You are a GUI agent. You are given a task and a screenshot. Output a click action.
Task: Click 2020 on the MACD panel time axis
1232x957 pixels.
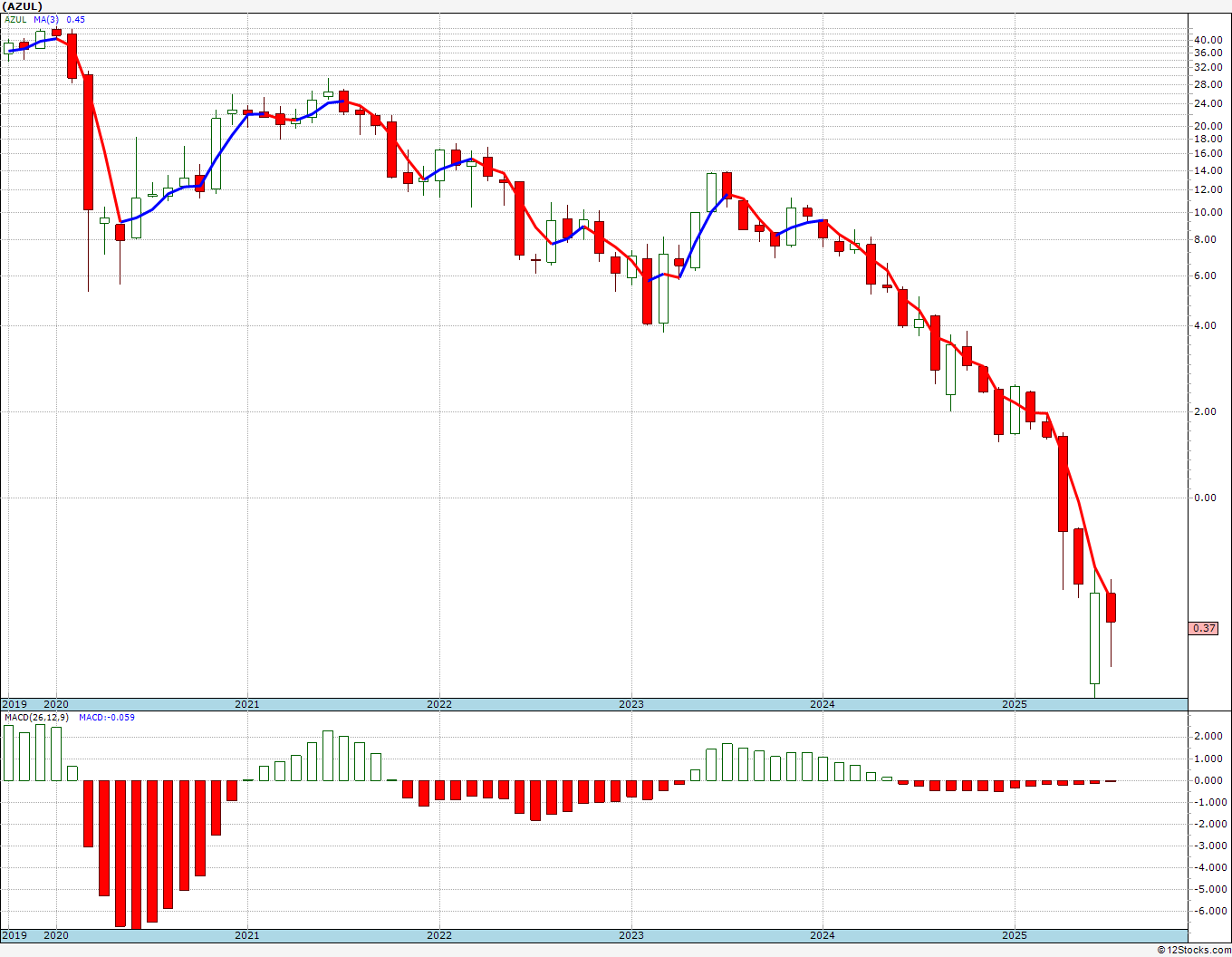pos(56,935)
